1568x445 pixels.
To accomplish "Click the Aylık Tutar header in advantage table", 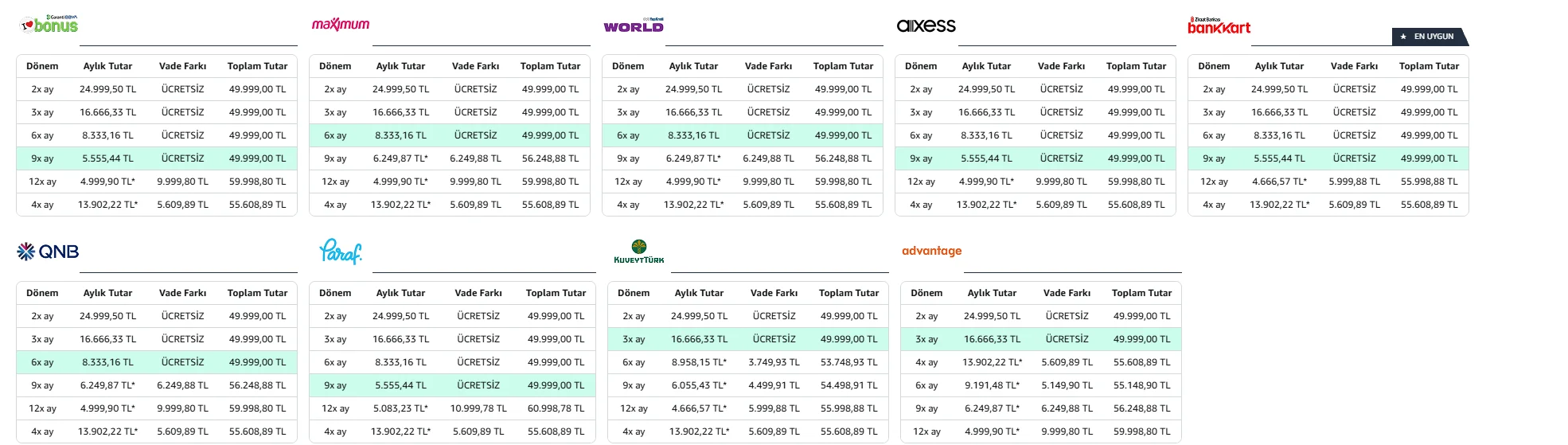I will [x=992, y=293].
